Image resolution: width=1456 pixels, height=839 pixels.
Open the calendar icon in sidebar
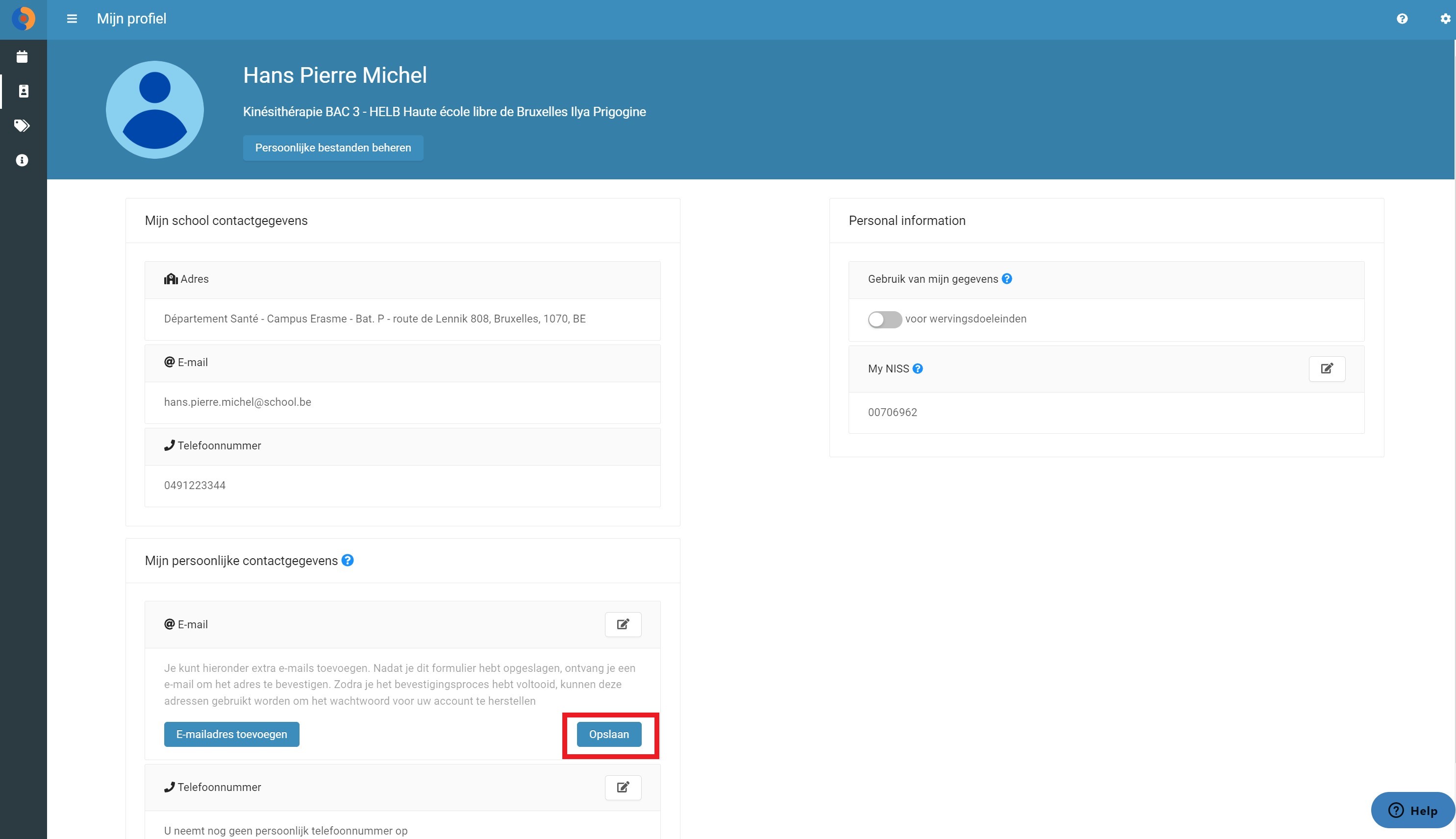[x=22, y=56]
